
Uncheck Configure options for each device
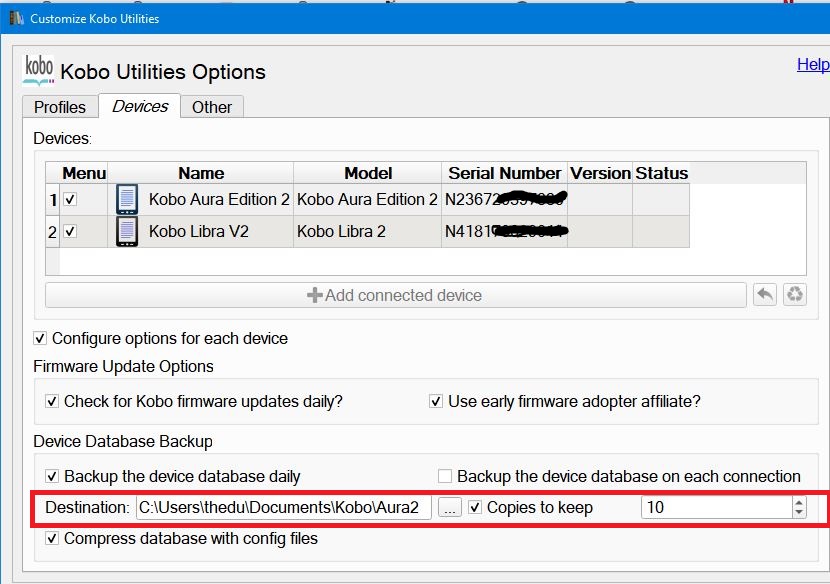(40, 338)
